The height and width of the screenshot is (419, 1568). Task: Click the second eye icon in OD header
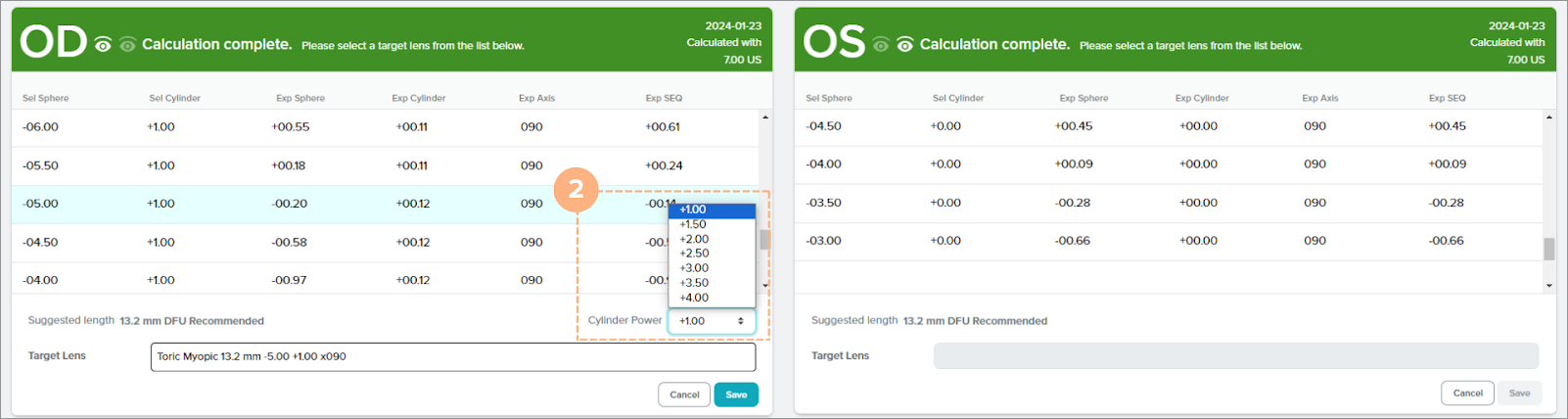point(127,45)
